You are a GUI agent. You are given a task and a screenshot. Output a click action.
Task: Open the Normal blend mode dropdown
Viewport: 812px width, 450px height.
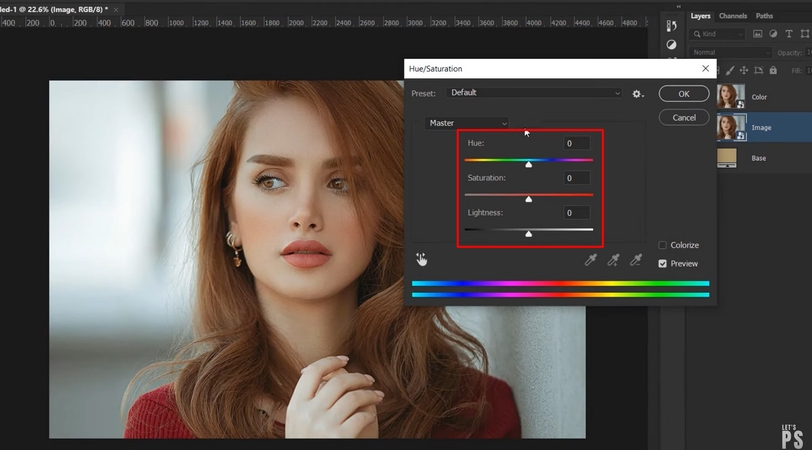(x=730, y=52)
